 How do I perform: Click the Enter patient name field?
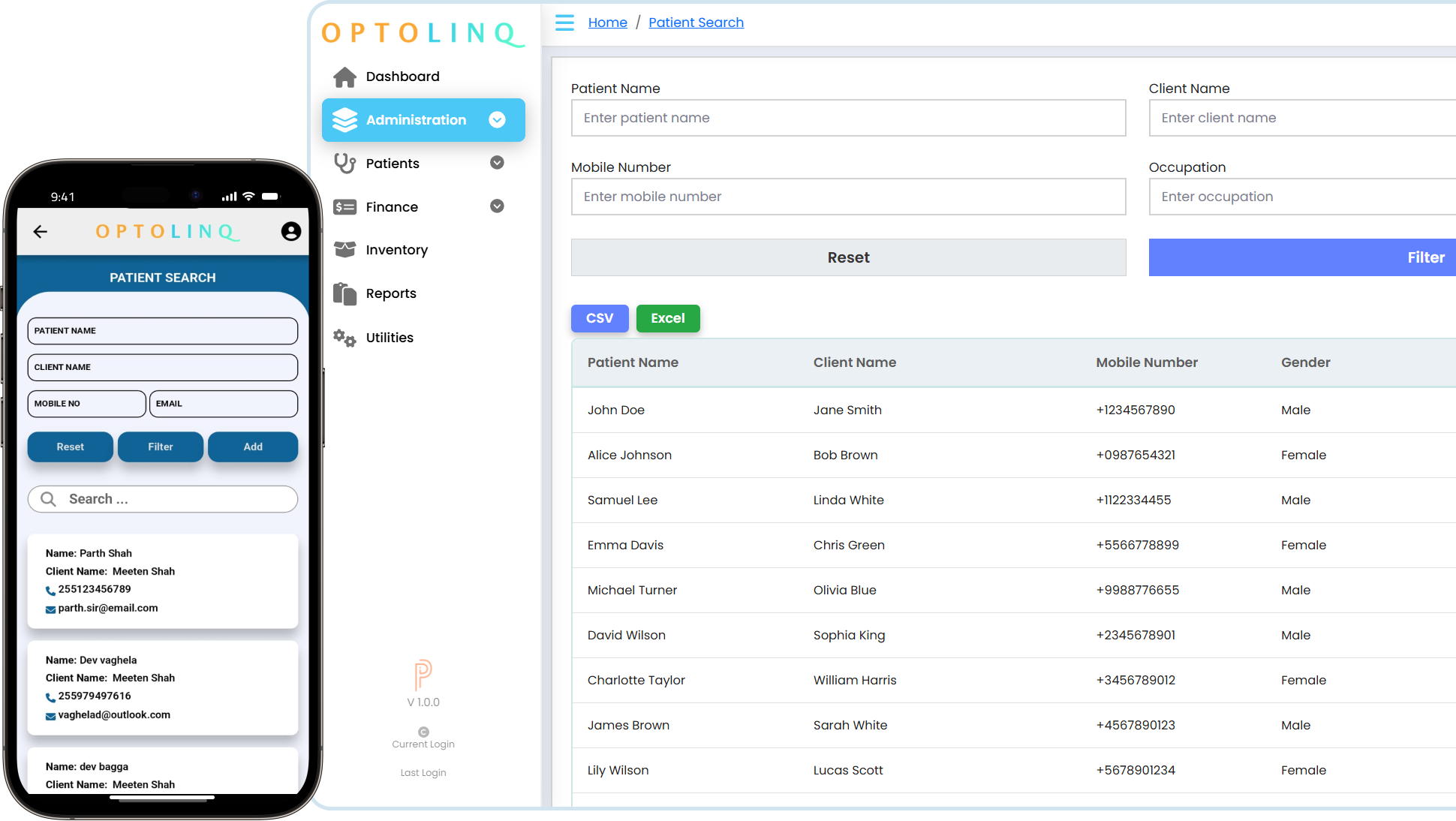pos(848,118)
